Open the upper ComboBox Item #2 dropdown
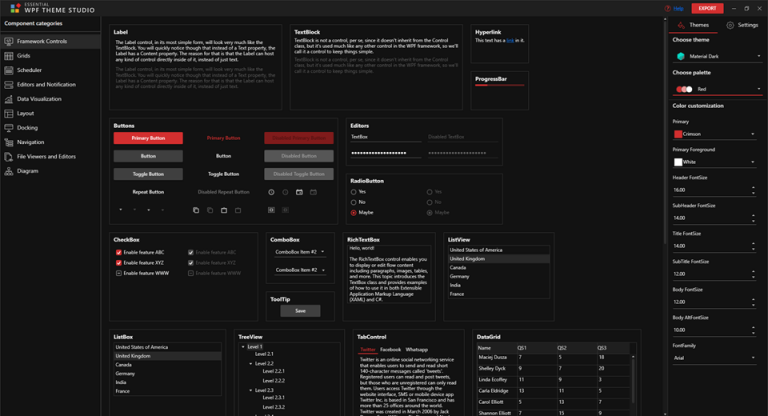Screen dimensions: 768x416 tap(300, 252)
